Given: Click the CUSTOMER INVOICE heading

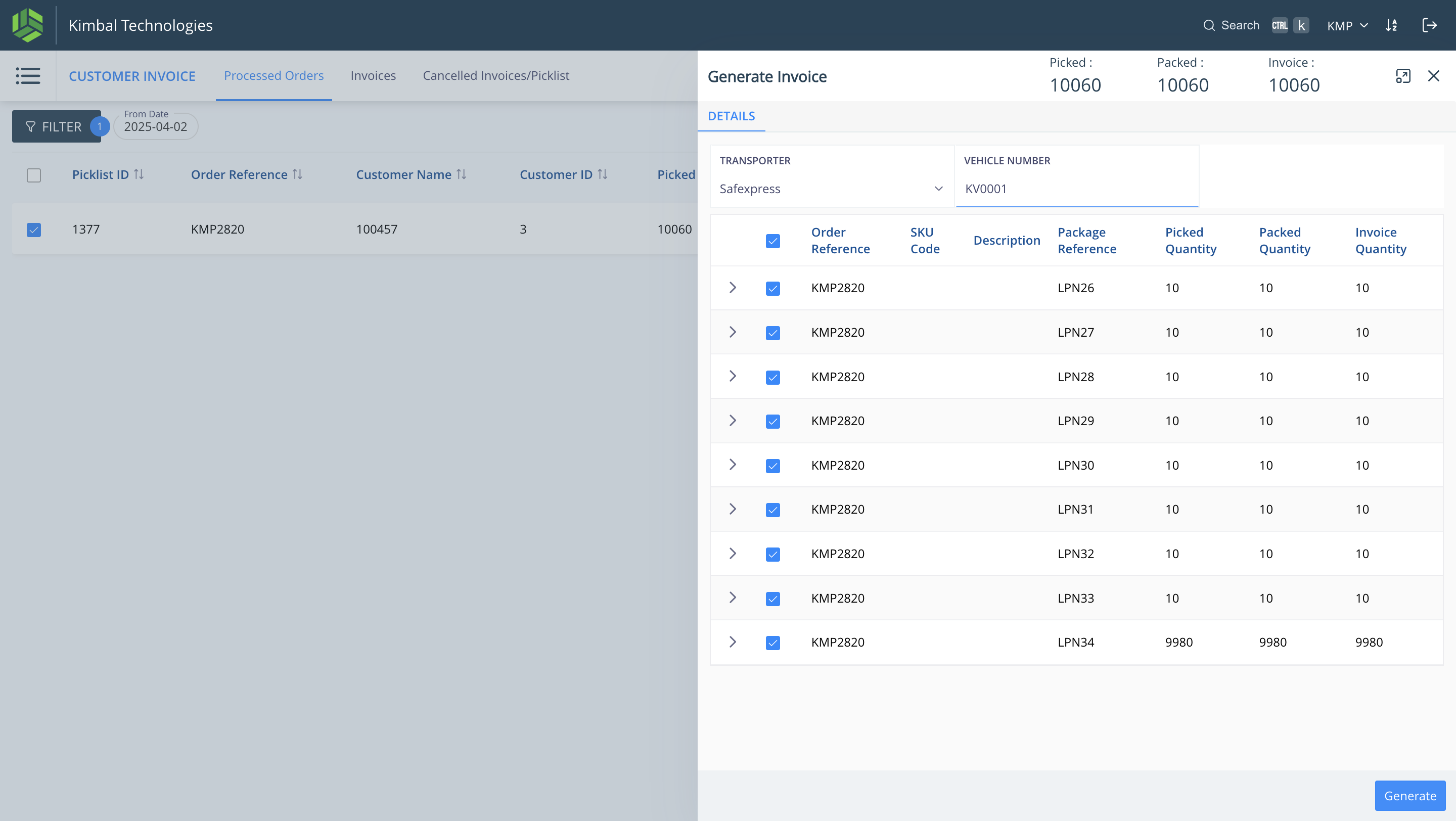Looking at the screenshot, I should [x=131, y=76].
